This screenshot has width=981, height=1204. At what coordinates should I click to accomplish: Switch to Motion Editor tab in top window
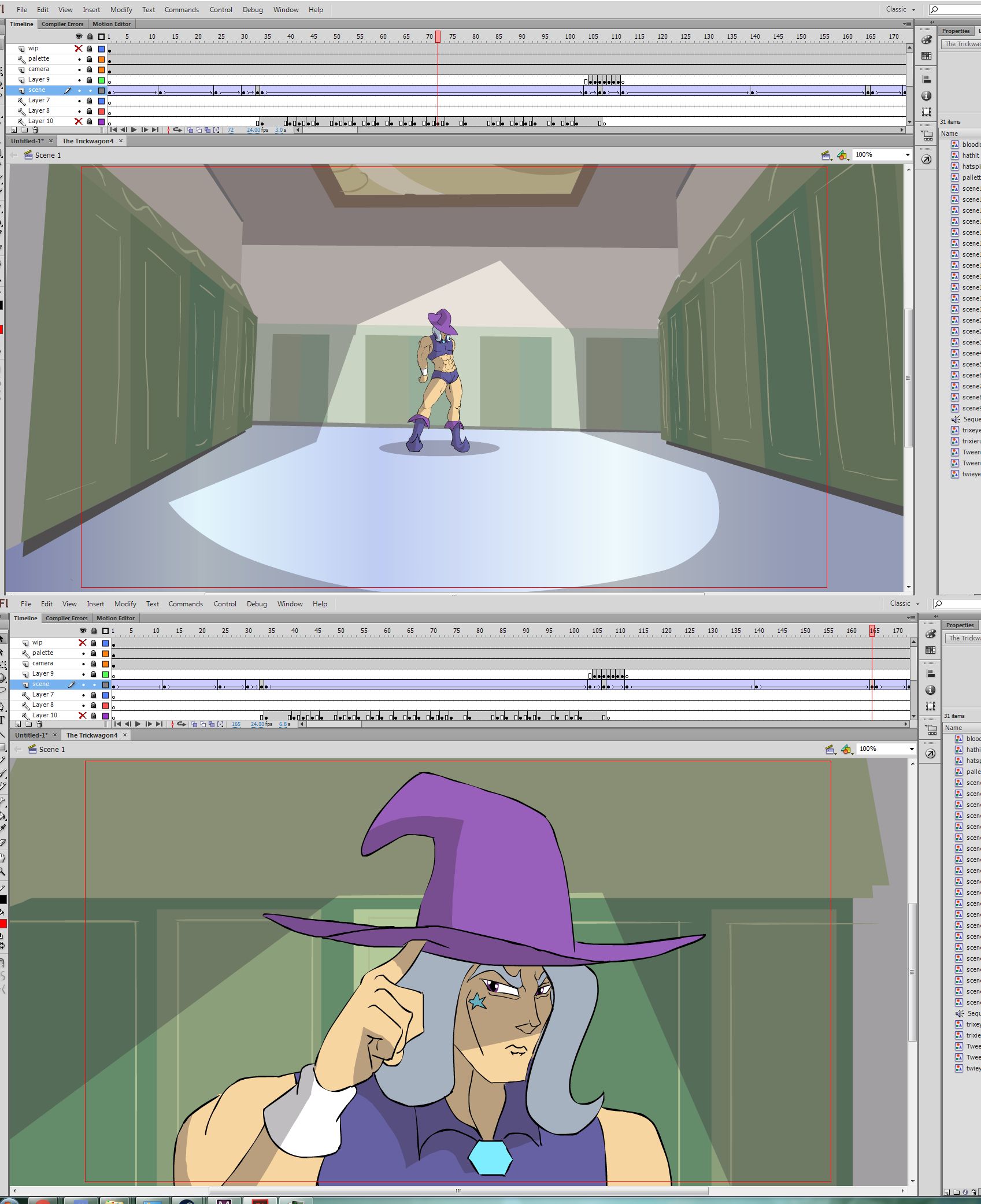(x=112, y=24)
